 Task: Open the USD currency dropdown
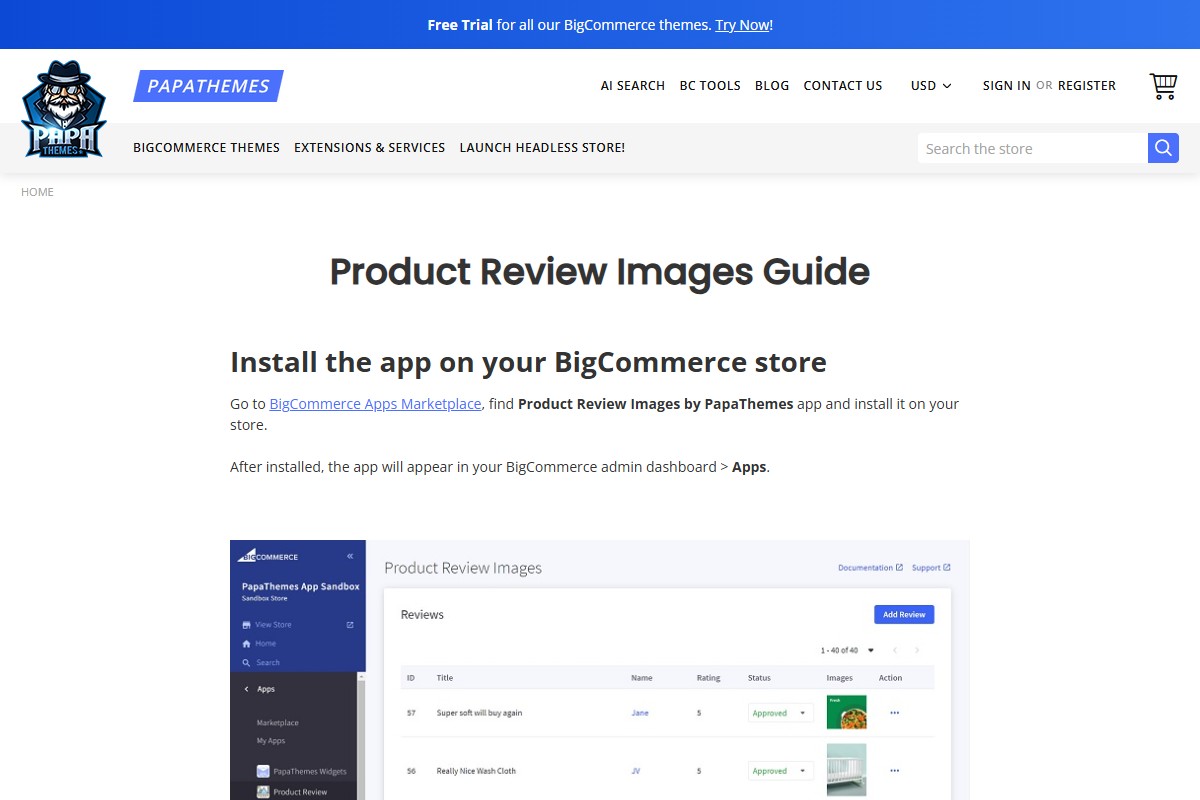[x=929, y=86]
